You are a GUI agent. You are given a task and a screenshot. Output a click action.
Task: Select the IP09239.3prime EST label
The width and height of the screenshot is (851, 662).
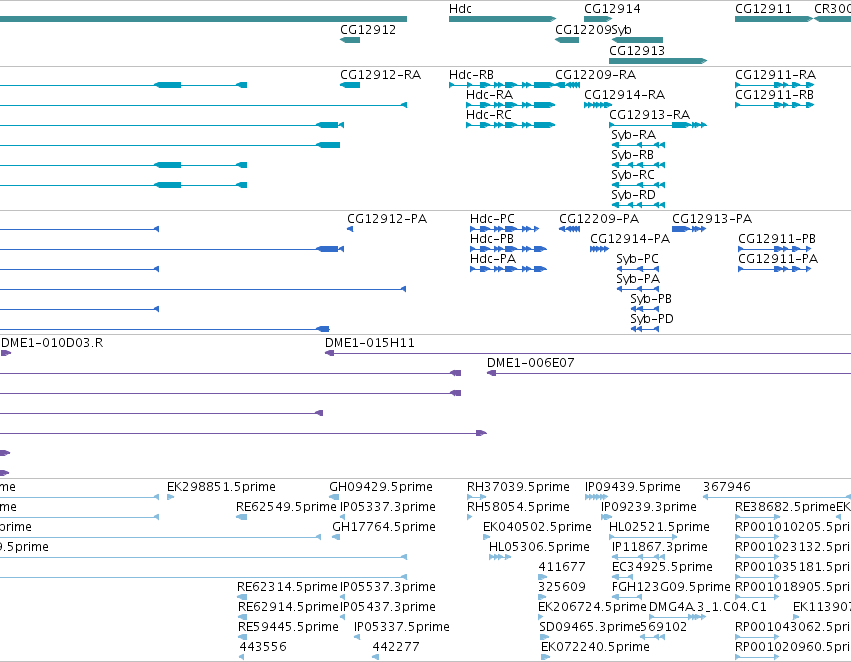(x=649, y=507)
